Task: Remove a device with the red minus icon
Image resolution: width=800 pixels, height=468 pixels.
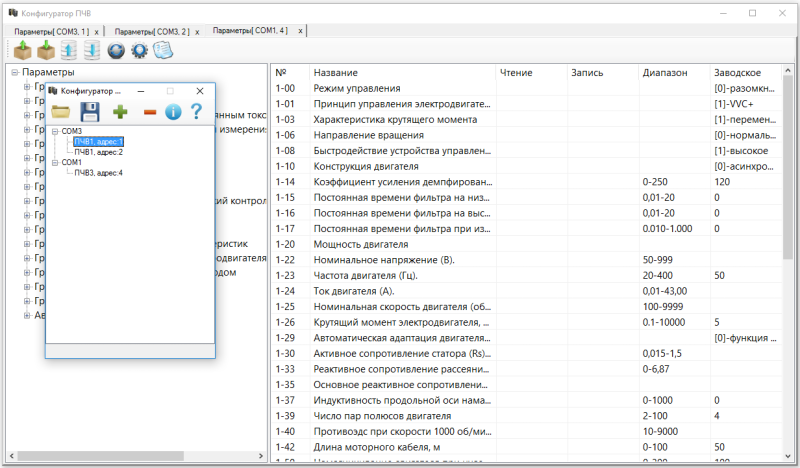Action: tap(149, 112)
